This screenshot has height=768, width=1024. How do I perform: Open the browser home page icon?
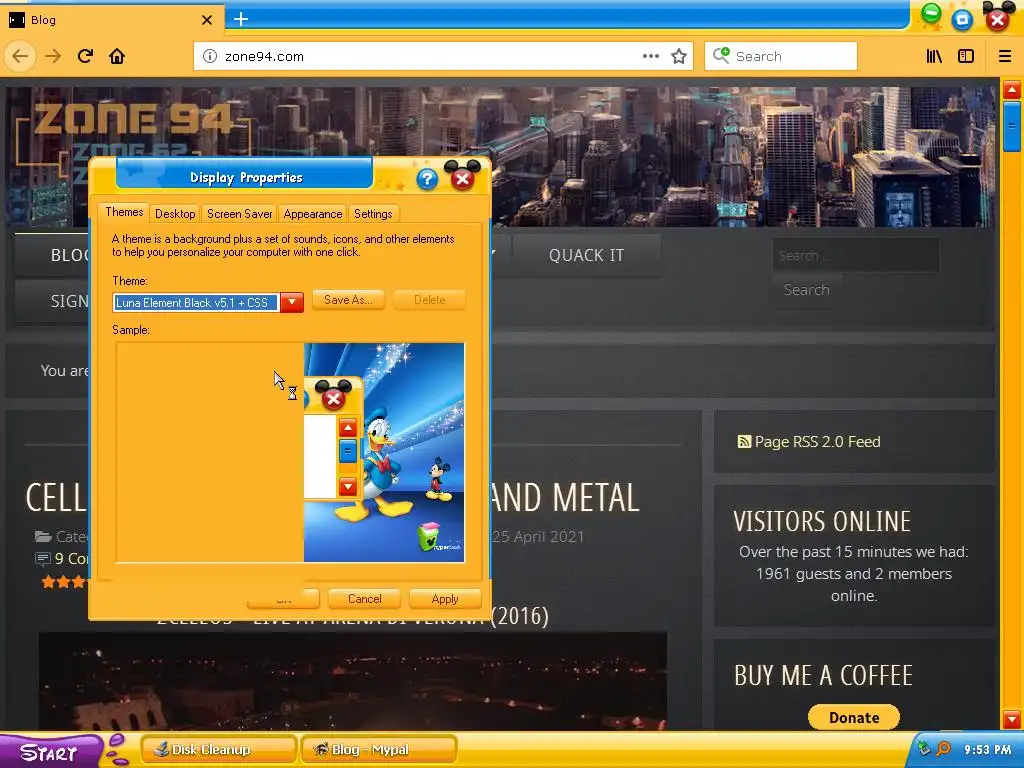(117, 56)
